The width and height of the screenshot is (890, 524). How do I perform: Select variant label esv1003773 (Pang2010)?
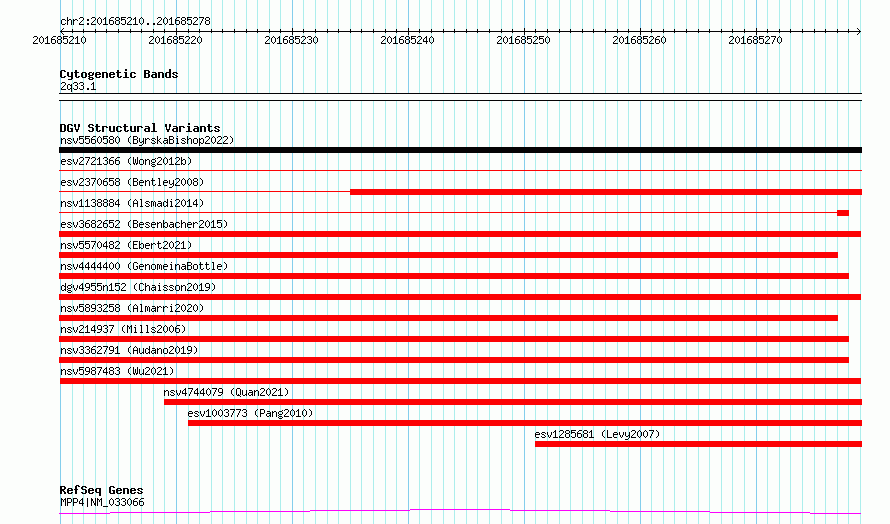coord(250,413)
